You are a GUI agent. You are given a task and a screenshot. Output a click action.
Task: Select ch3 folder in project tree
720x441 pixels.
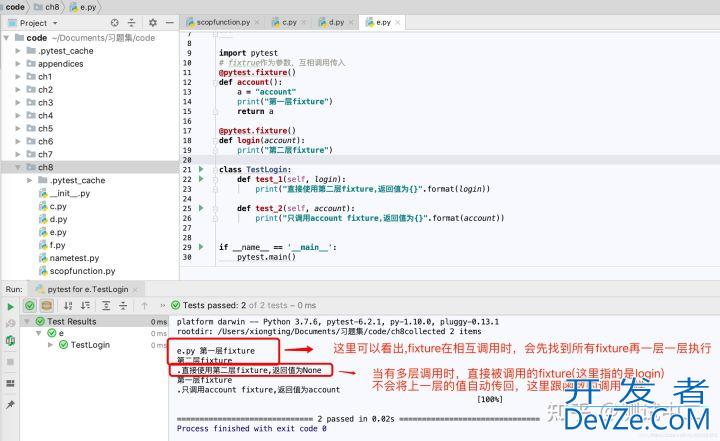(x=45, y=102)
